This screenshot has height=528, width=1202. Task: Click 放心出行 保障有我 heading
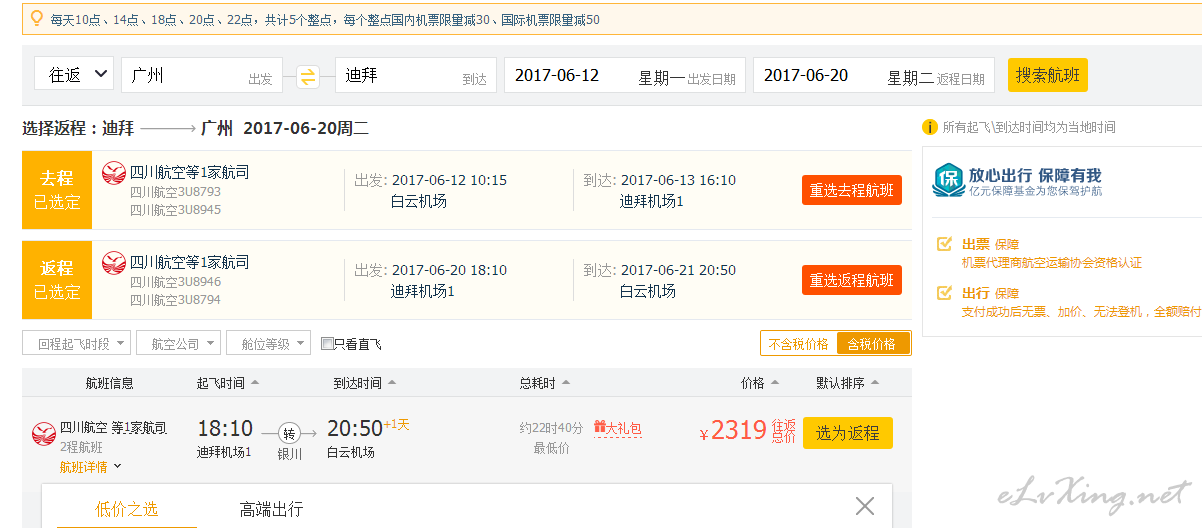pos(1034,175)
